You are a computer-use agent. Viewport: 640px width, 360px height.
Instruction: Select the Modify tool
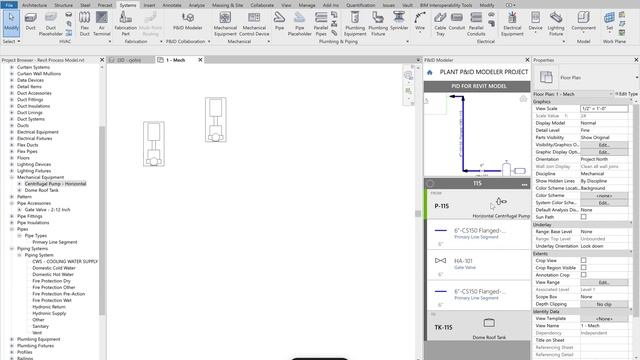pos(11,22)
